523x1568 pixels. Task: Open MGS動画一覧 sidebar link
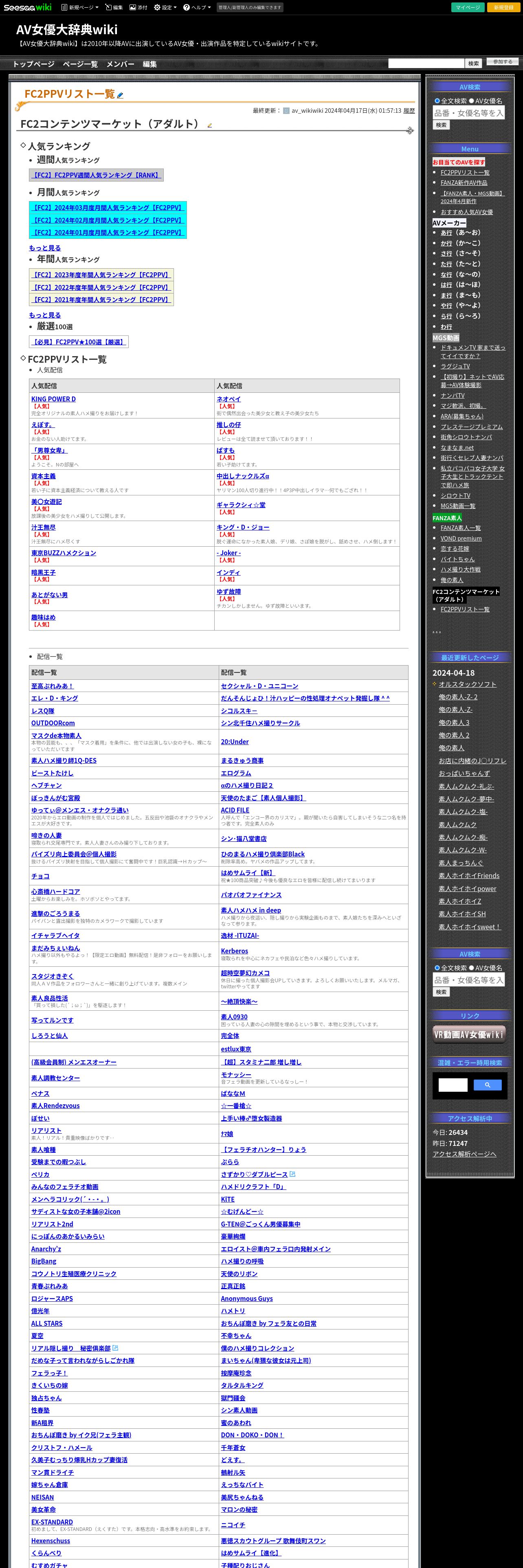458,506
